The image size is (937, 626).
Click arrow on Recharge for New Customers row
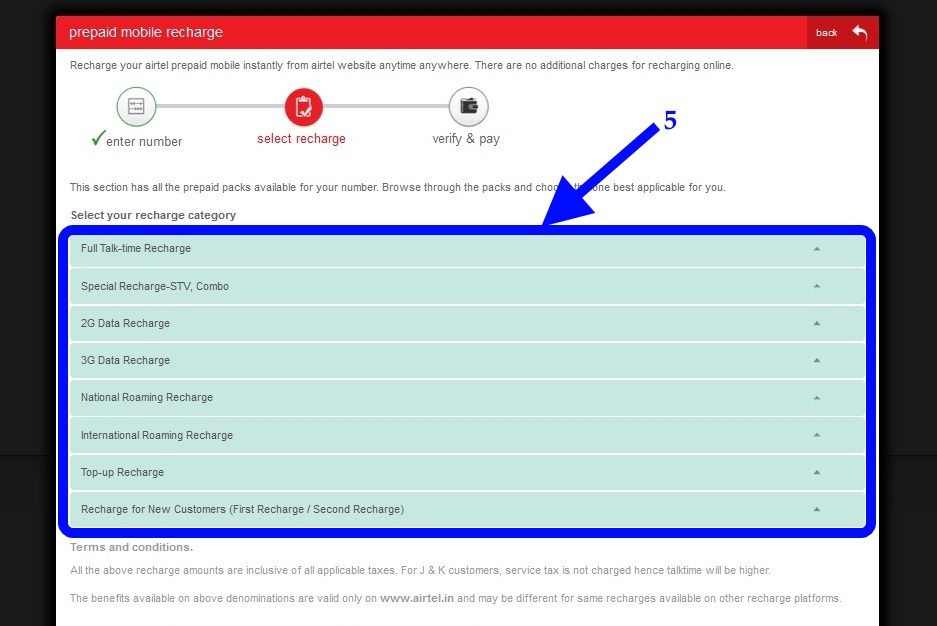click(x=817, y=509)
